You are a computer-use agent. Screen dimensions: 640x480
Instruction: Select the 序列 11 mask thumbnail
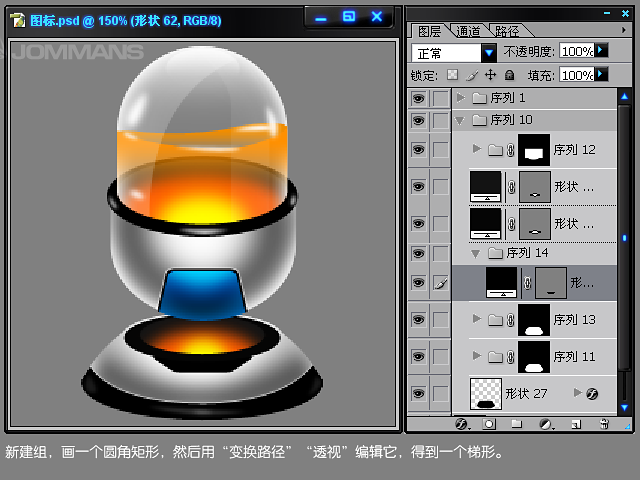[x=534, y=357]
